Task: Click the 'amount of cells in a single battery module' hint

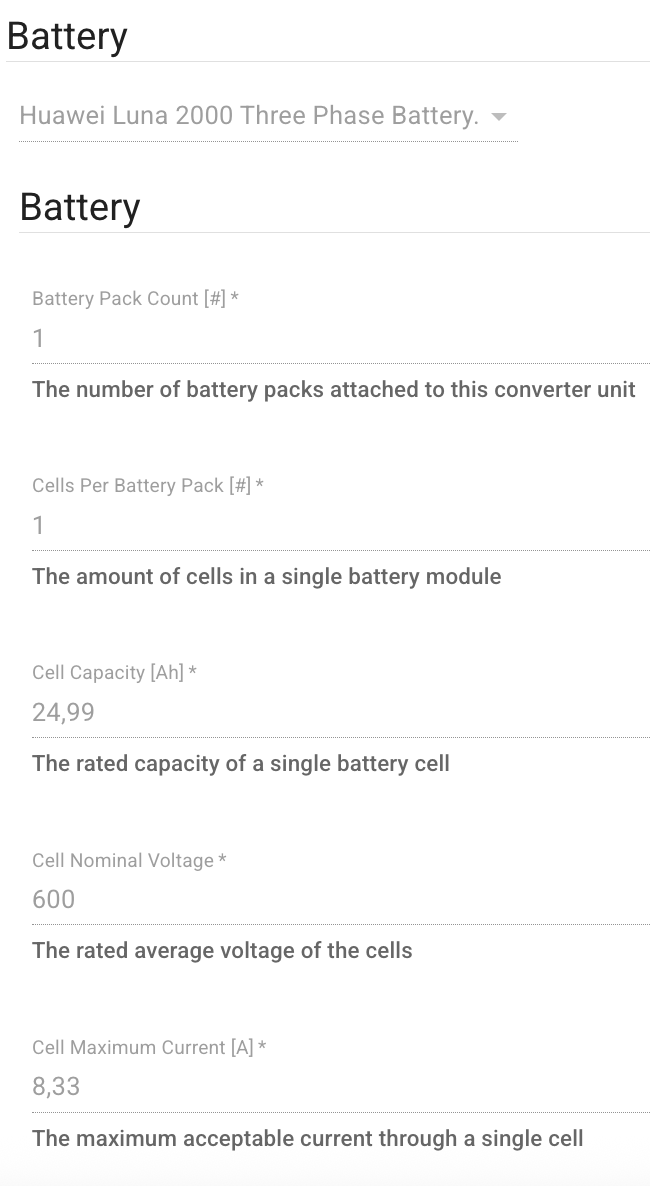Action: pos(267,577)
